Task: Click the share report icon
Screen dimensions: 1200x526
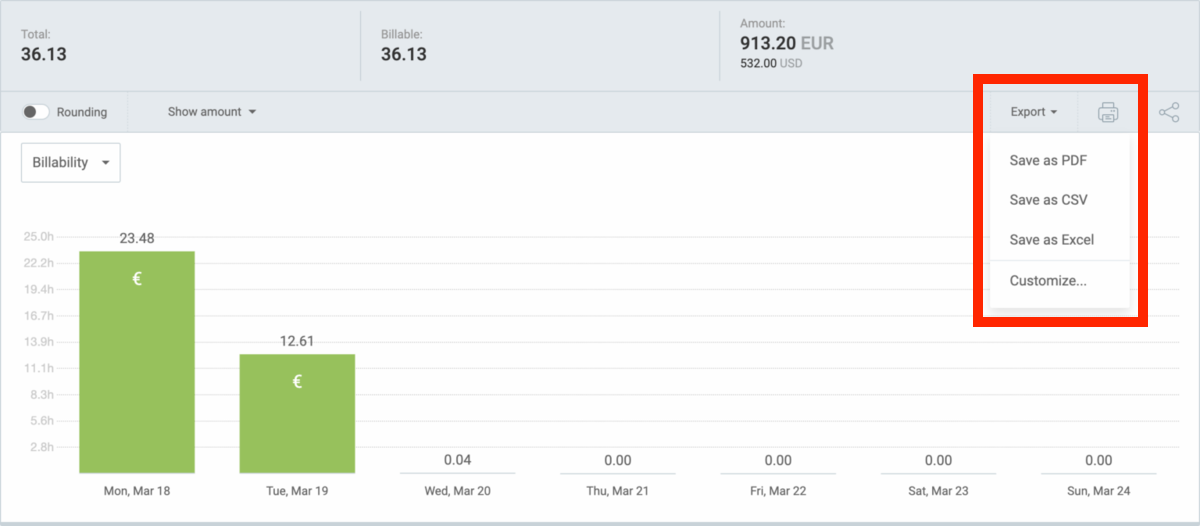Action: tap(1169, 112)
